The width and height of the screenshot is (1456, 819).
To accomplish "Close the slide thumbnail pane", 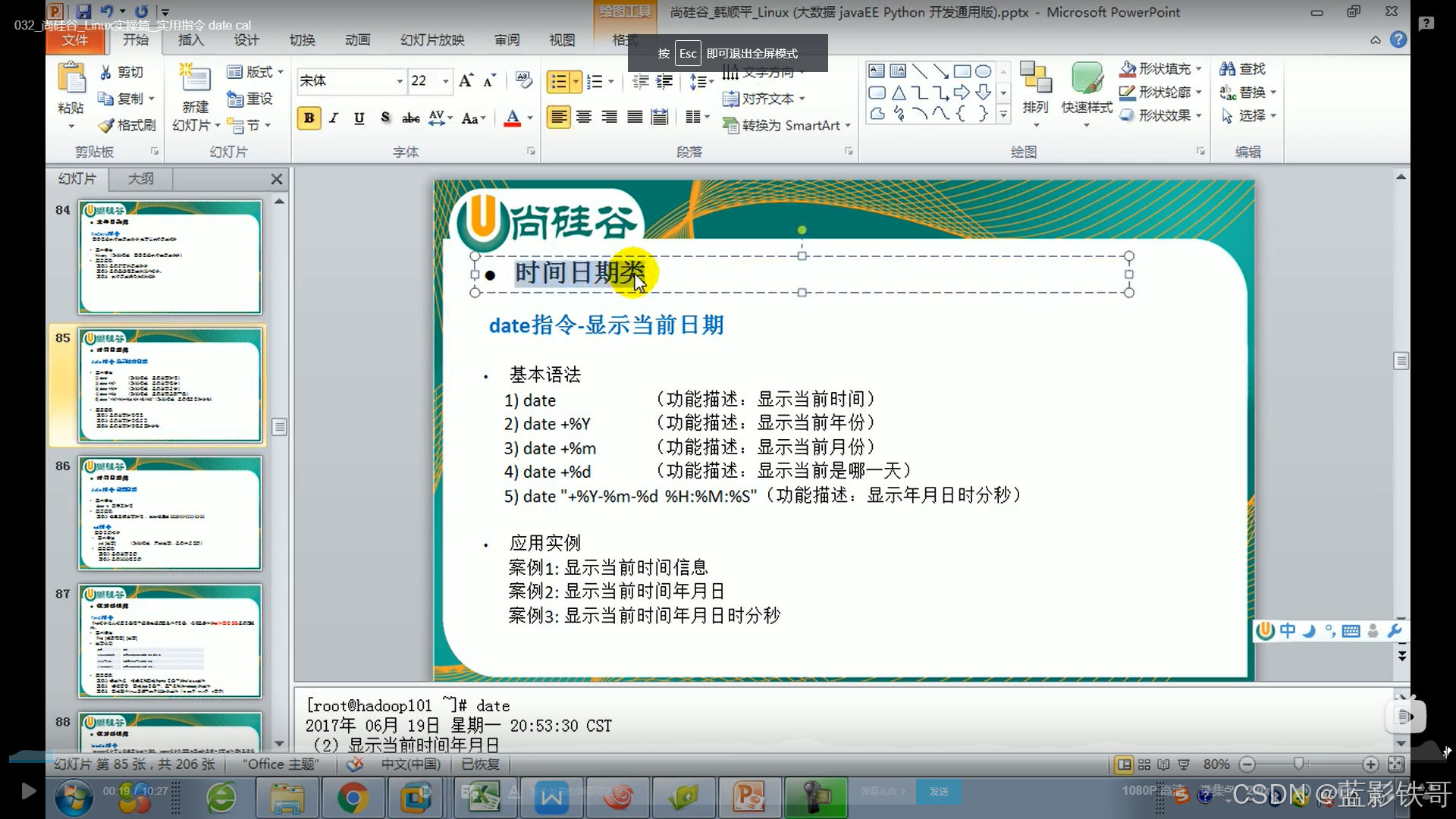I will 277,179.
